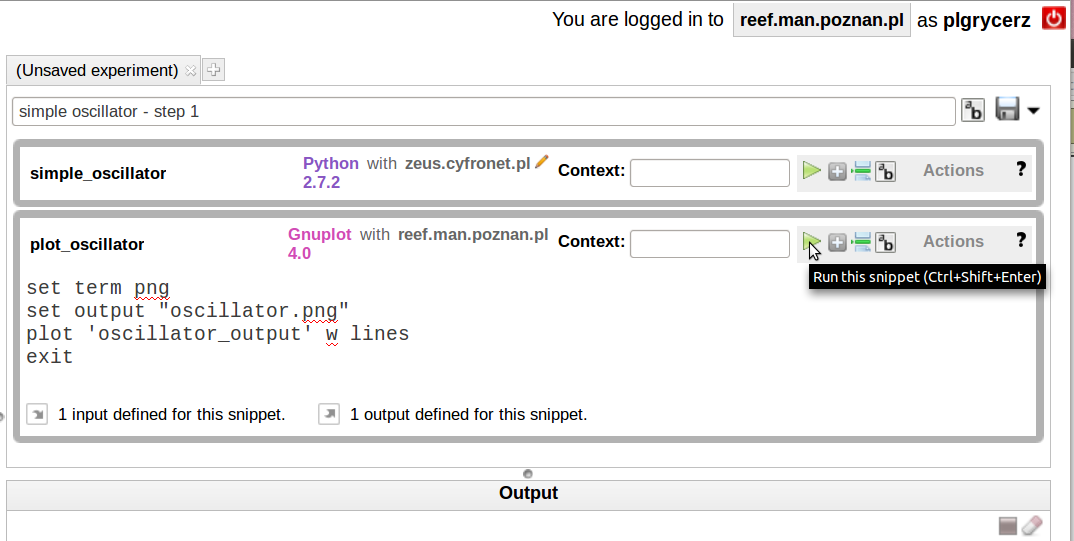The height and width of the screenshot is (541, 1074).
Task: Click the panel divider handle above Output
Action: pos(527,473)
